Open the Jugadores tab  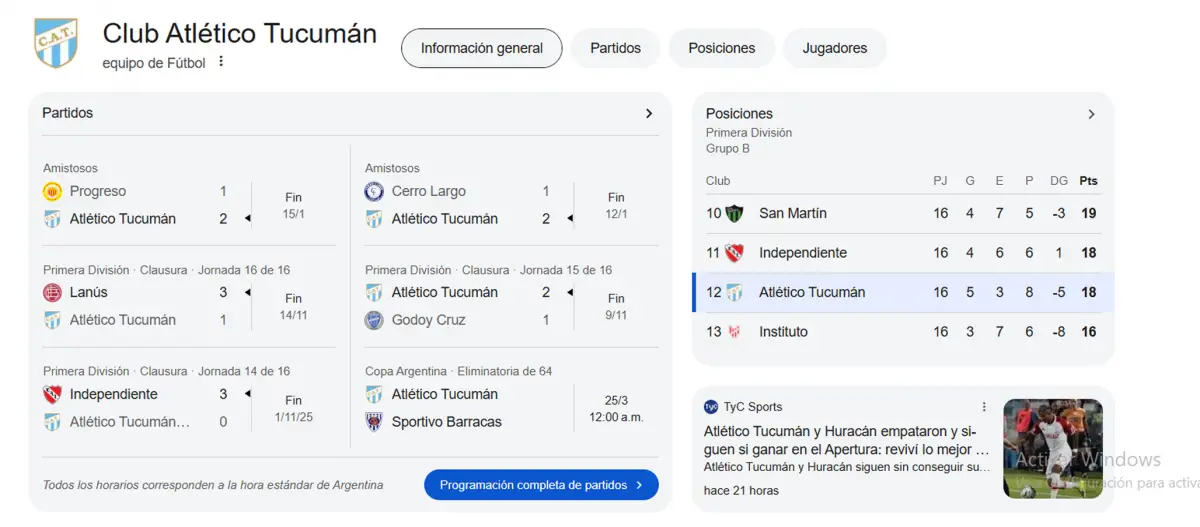pos(834,48)
